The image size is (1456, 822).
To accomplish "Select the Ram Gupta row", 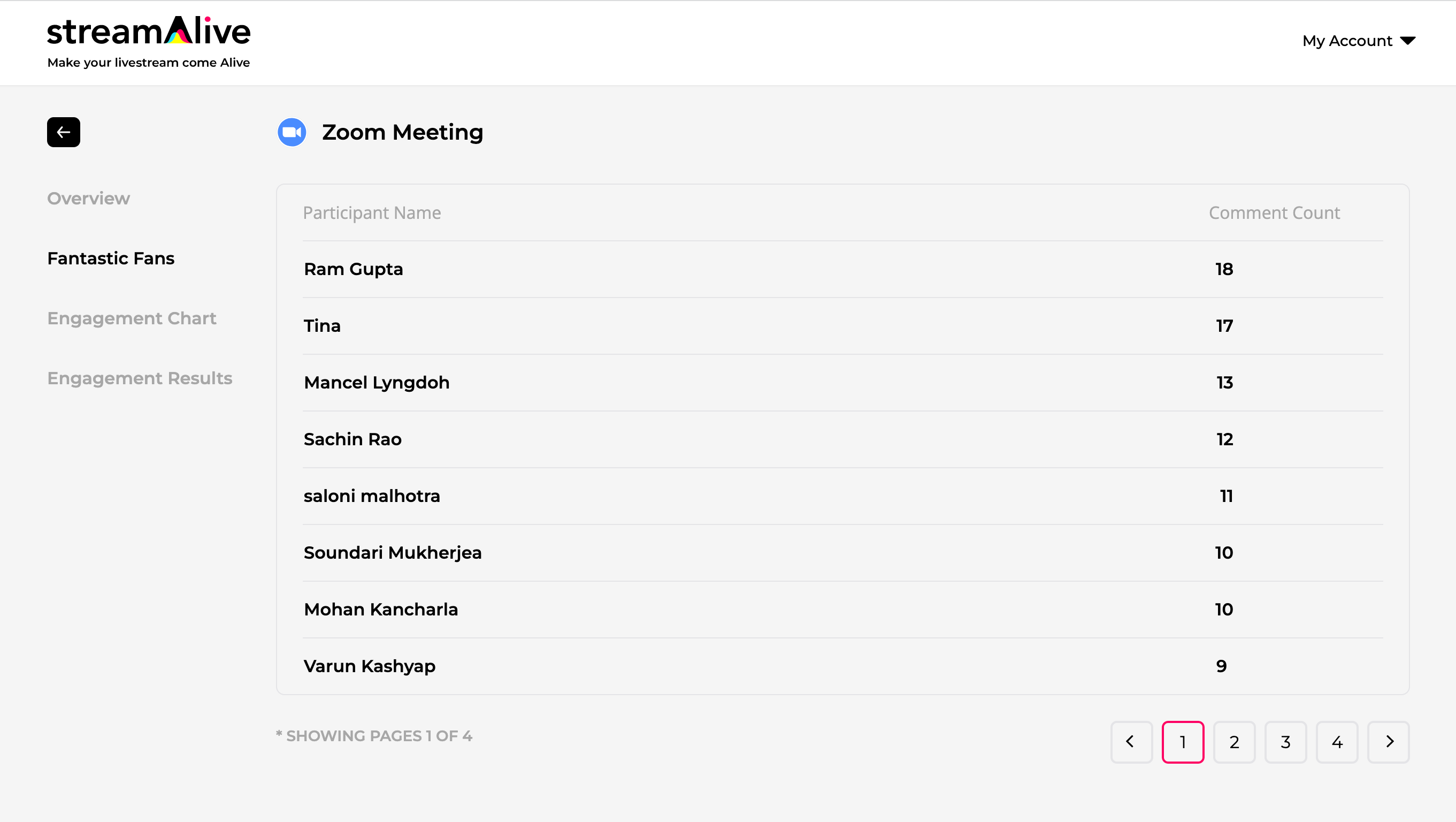I will point(843,269).
